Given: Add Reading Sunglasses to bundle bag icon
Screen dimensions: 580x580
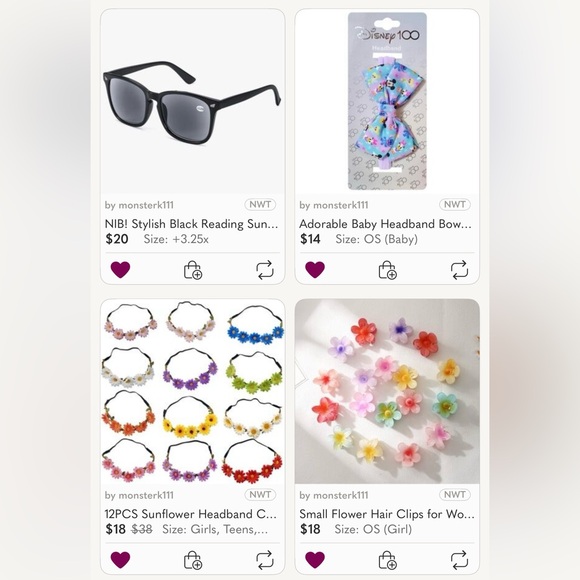Looking at the screenshot, I should tap(193, 270).
